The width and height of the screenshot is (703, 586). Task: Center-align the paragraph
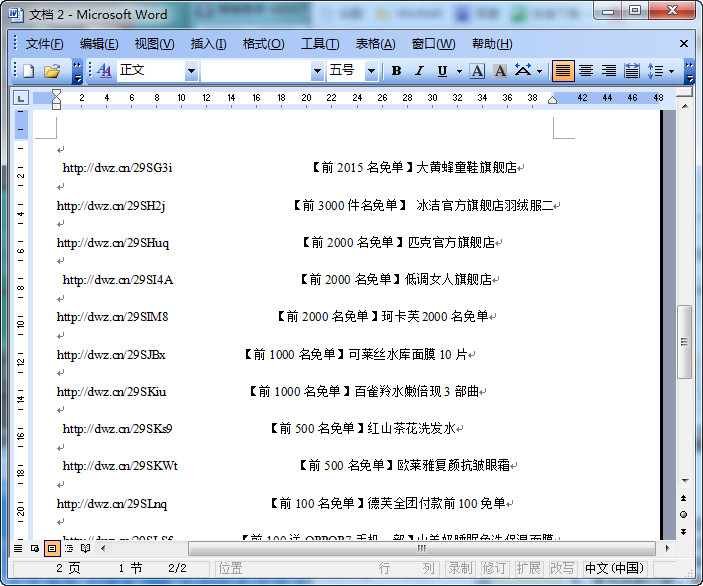point(586,71)
